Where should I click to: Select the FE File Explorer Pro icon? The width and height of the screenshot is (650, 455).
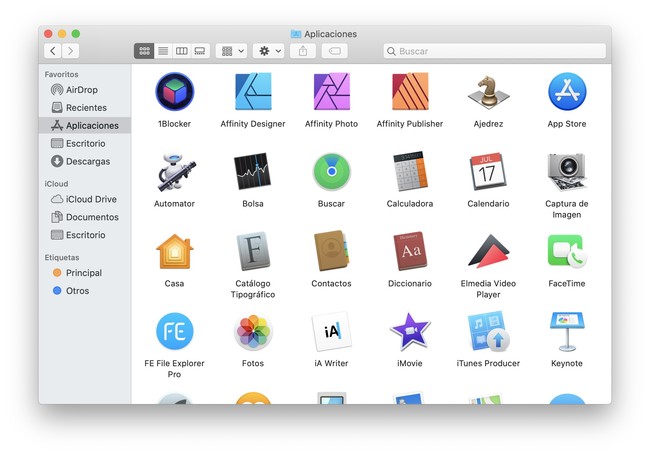click(175, 332)
